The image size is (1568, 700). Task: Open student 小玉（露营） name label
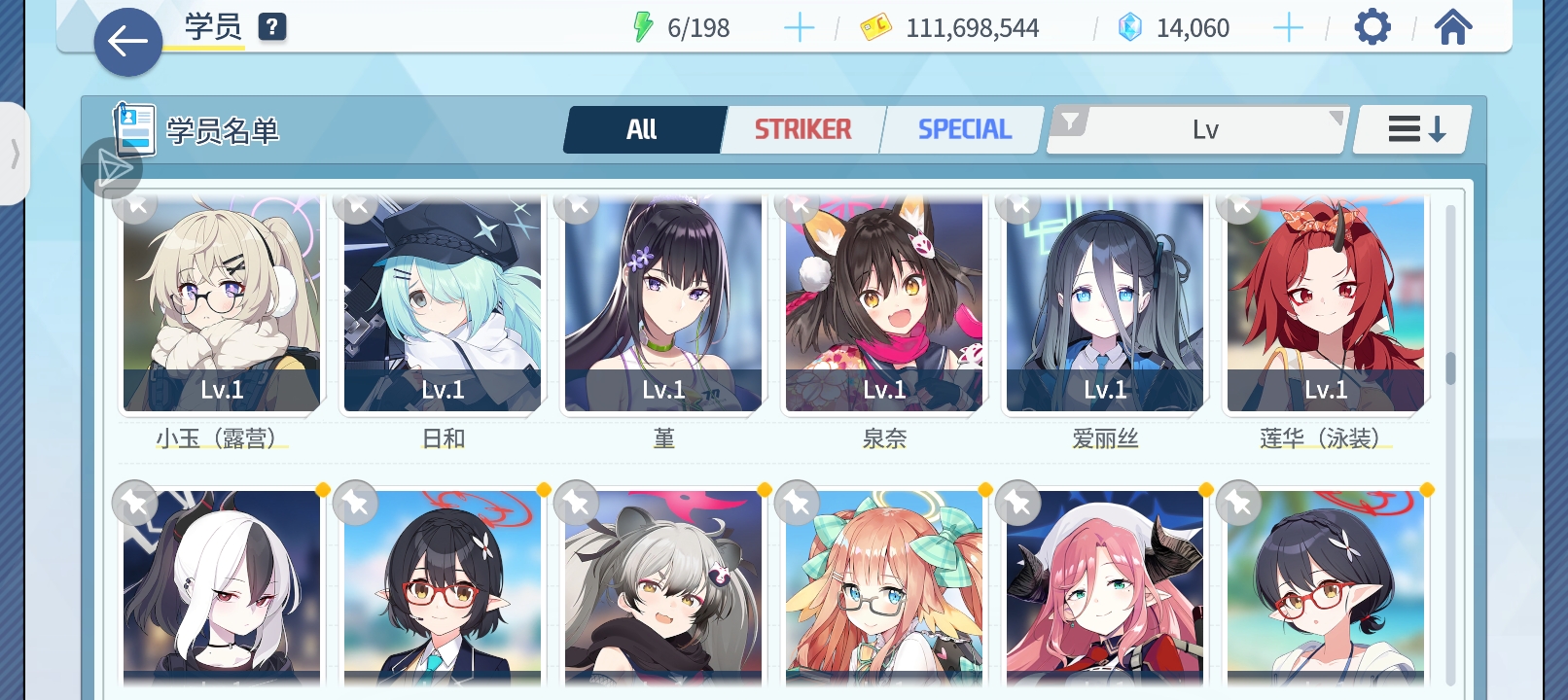click(222, 439)
